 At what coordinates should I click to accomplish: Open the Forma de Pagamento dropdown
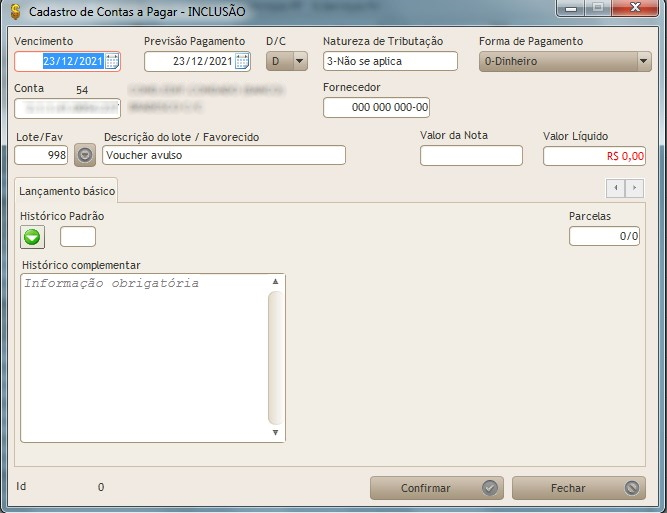point(643,61)
